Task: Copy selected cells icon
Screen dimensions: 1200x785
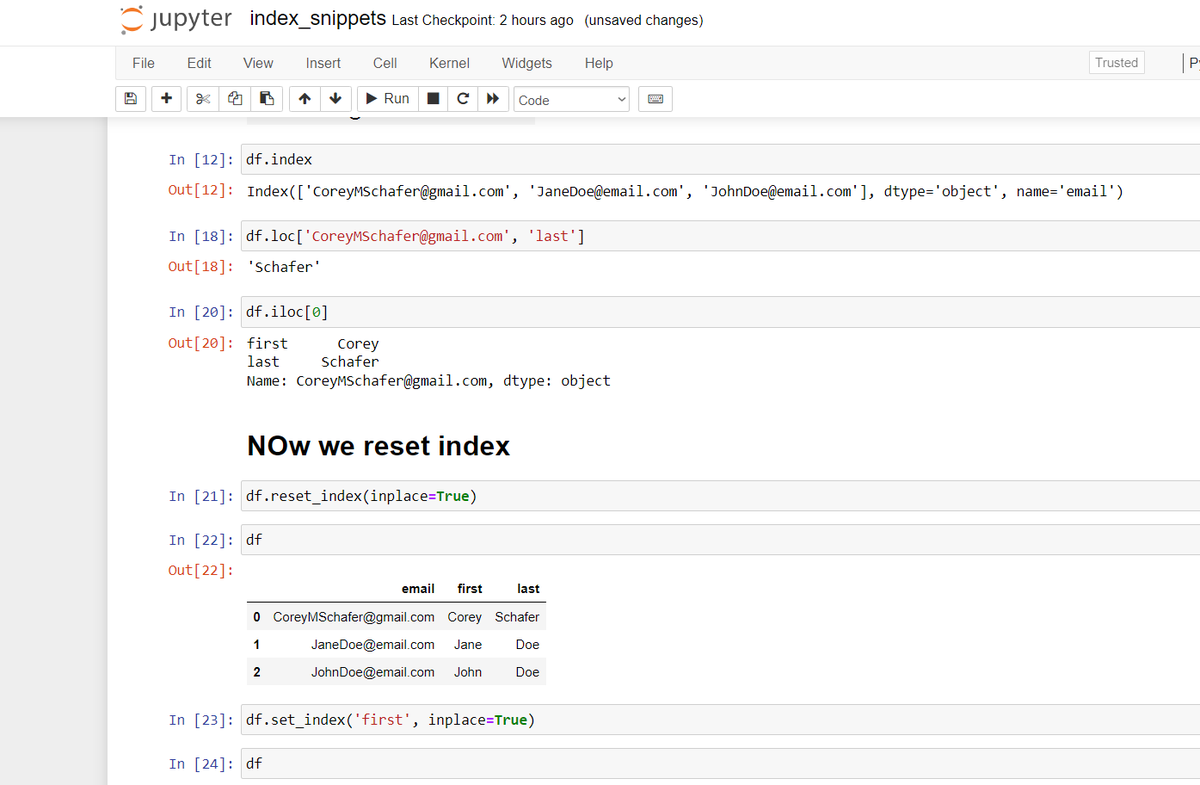Action: click(x=234, y=99)
